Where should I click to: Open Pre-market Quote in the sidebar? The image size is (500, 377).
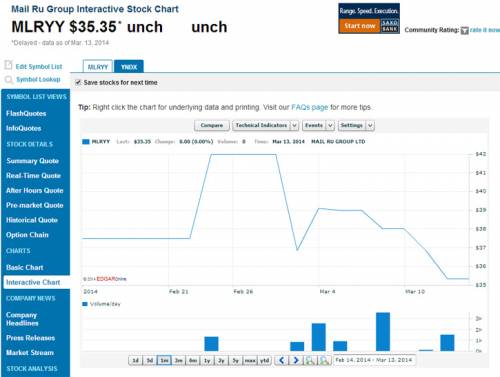click(x=35, y=205)
